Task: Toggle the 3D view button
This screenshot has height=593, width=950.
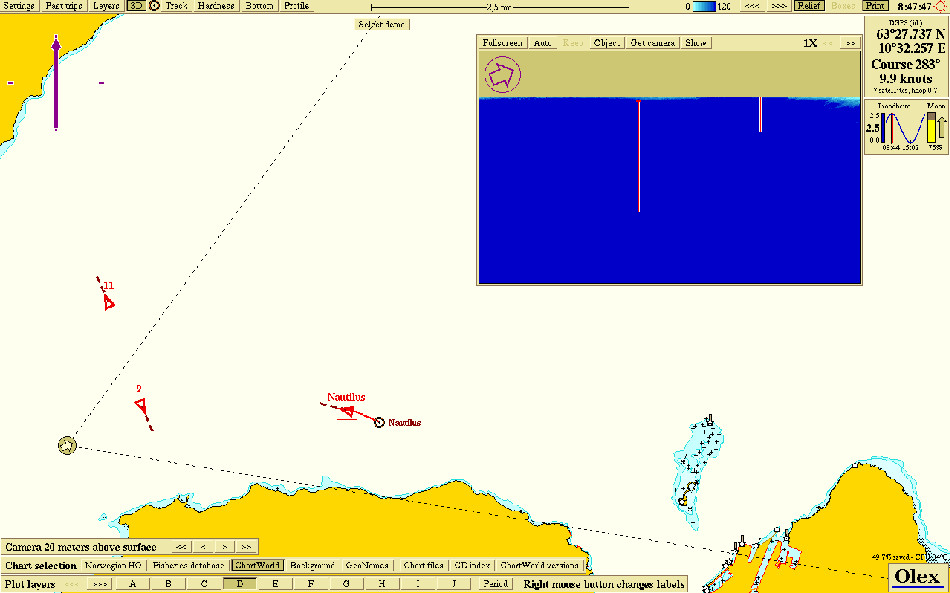Action: coord(135,6)
